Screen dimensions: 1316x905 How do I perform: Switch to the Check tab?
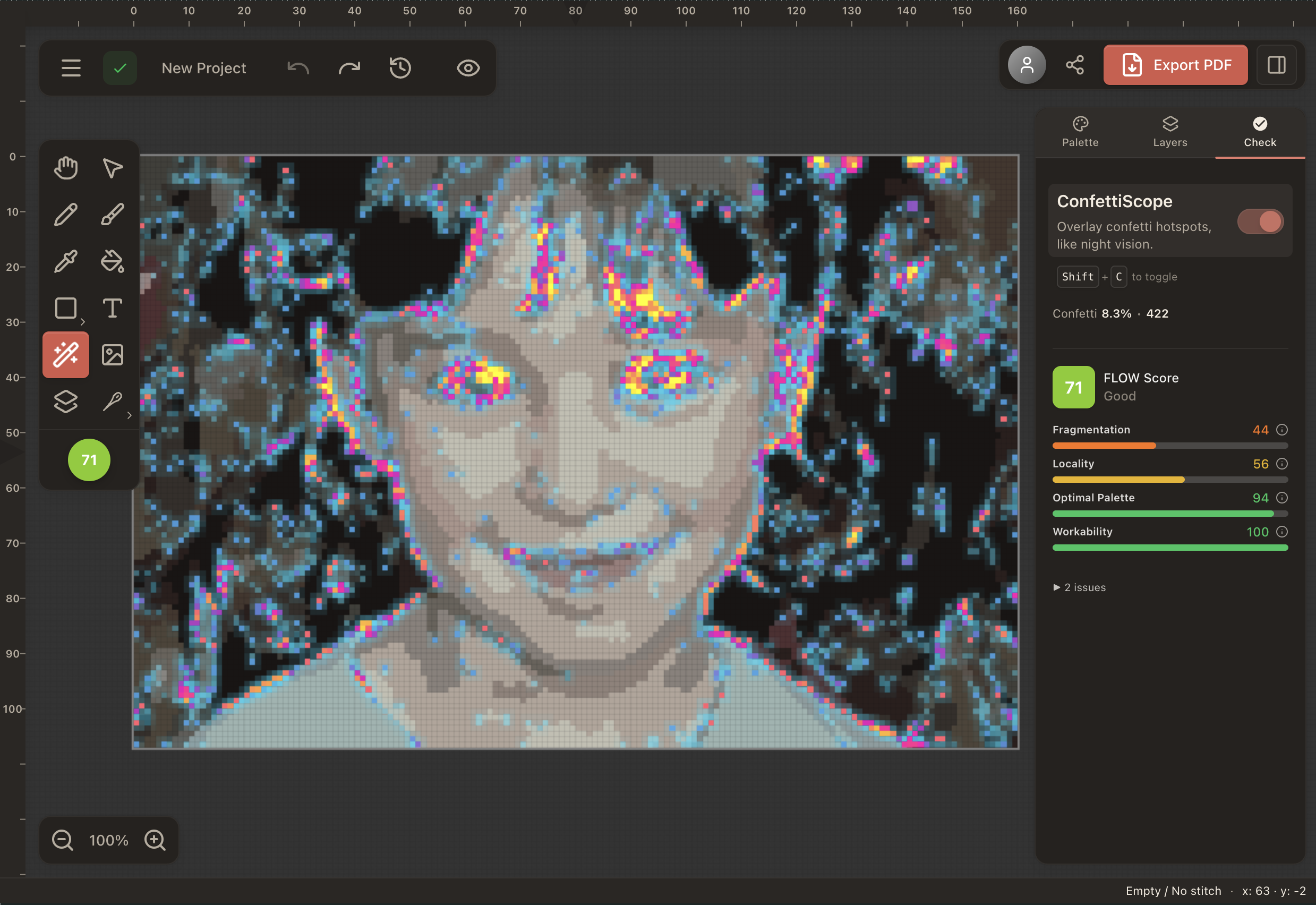click(1260, 132)
